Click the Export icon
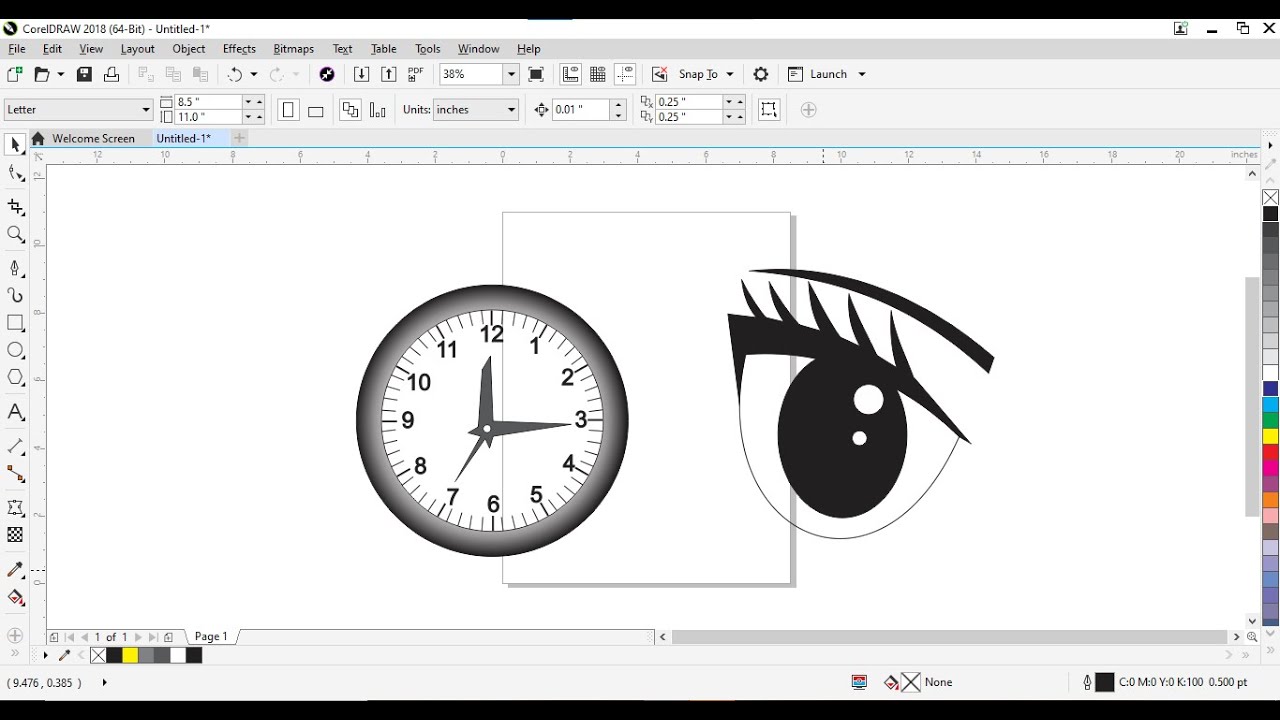The height and width of the screenshot is (720, 1280). (x=389, y=74)
